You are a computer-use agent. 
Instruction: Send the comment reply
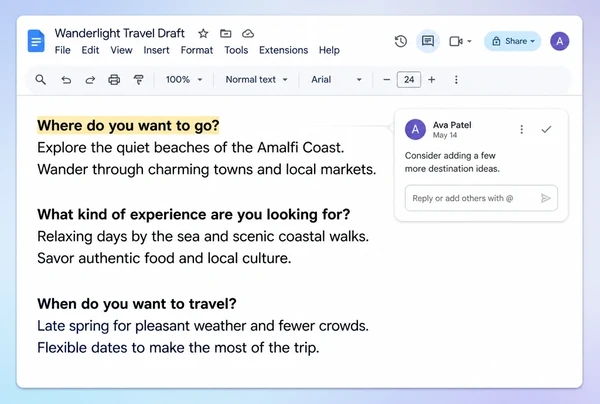pyautogui.click(x=546, y=198)
